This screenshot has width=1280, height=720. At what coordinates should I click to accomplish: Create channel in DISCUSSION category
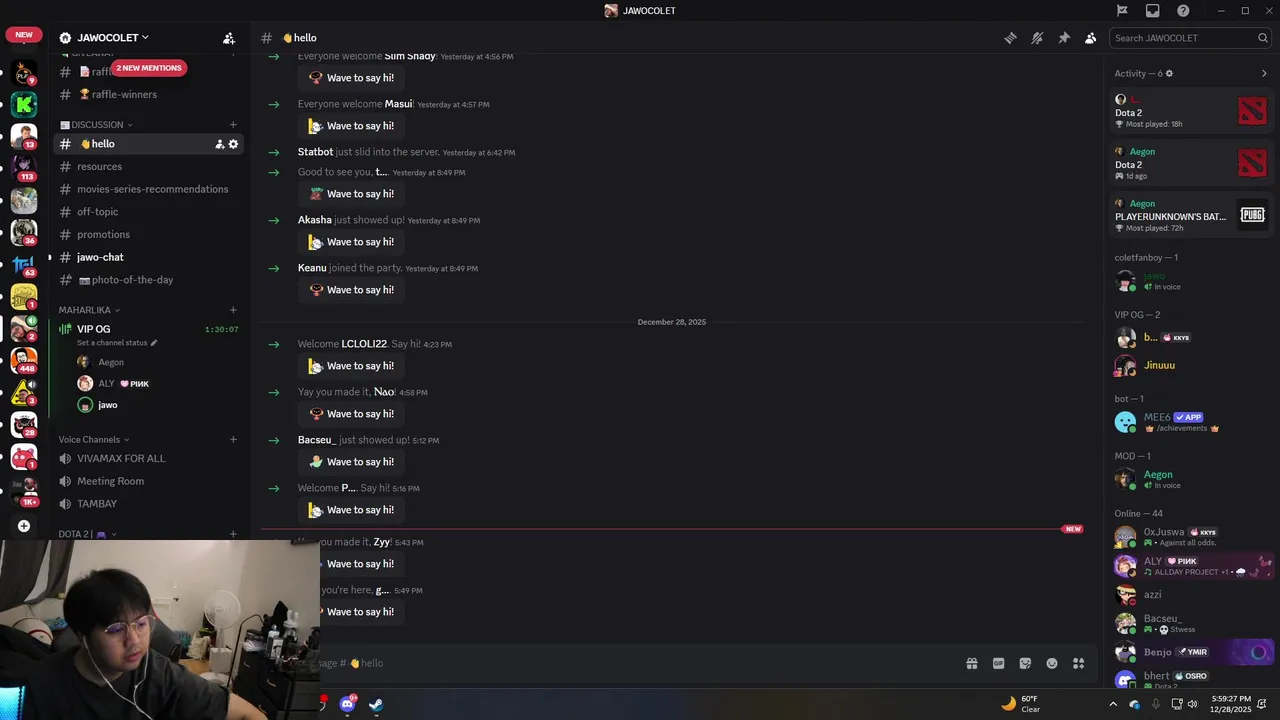(x=233, y=125)
